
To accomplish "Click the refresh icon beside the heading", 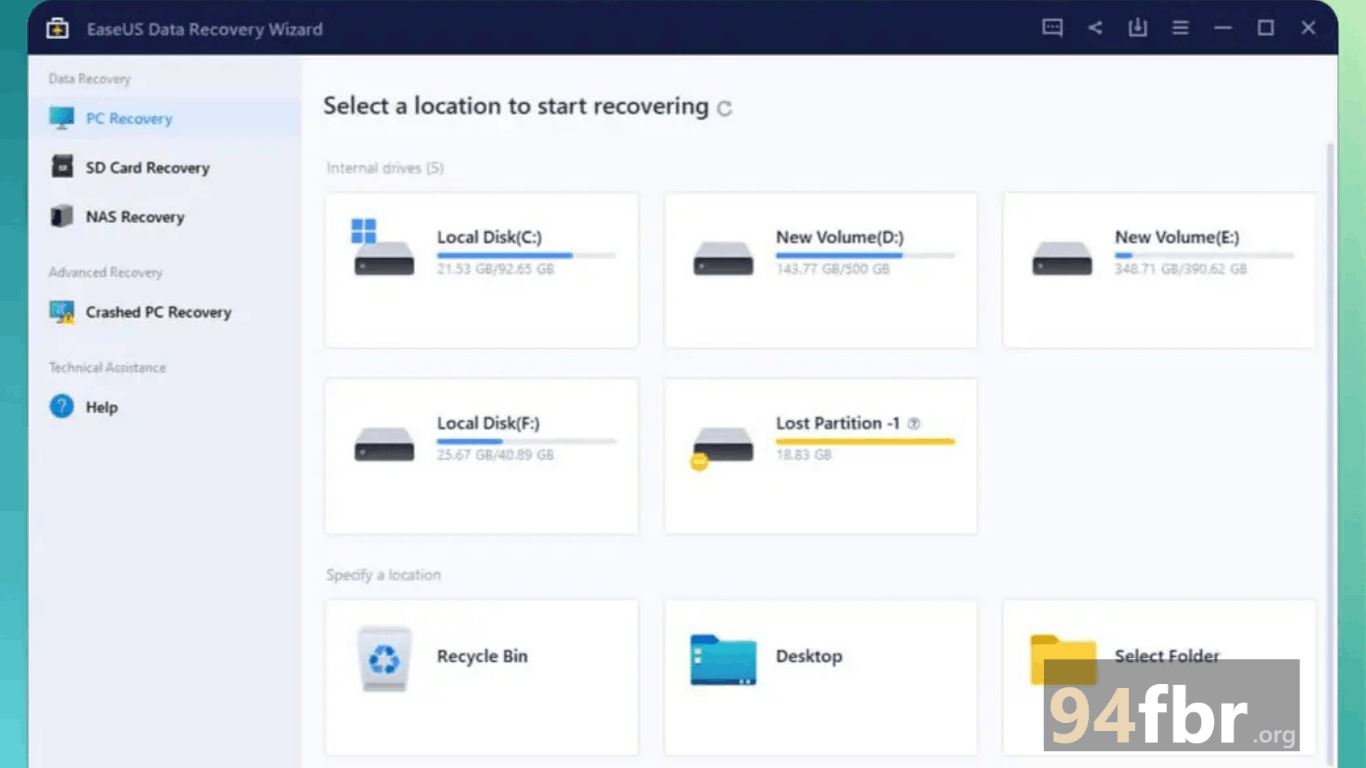I will (725, 108).
